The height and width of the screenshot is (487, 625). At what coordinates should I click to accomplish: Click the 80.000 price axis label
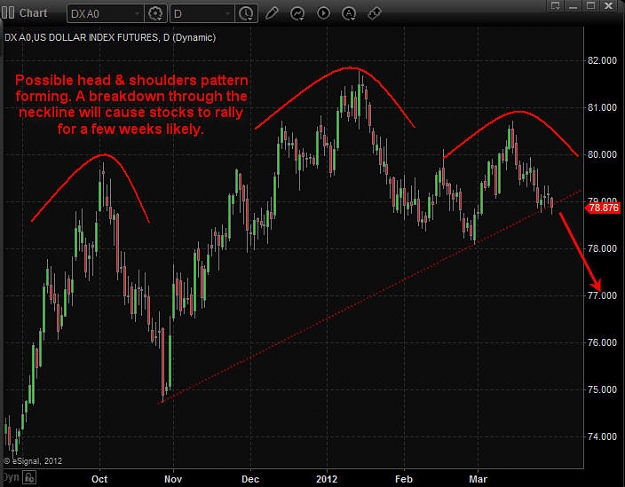click(602, 155)
